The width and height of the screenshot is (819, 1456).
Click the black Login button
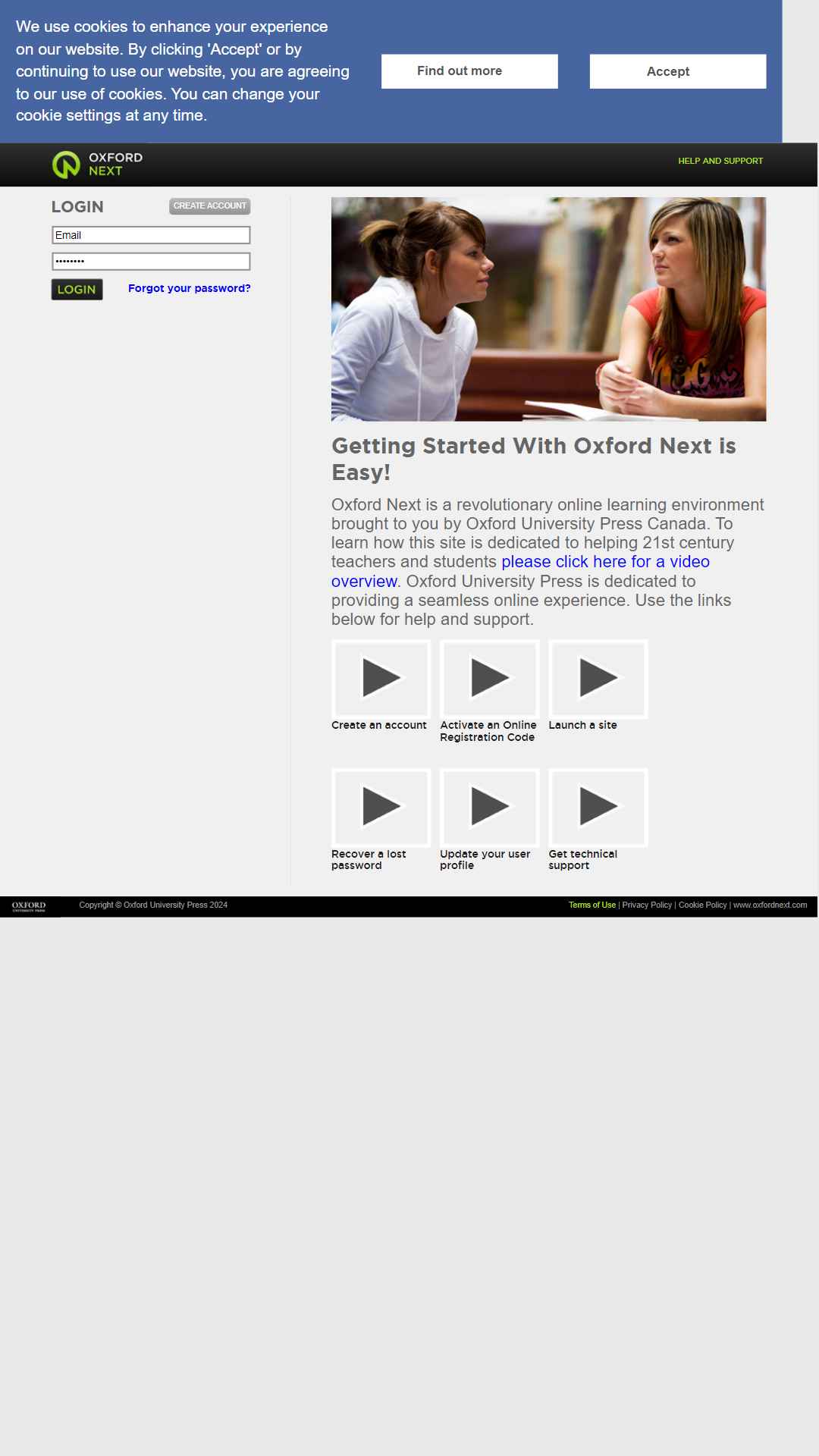[x=77, y=289]
